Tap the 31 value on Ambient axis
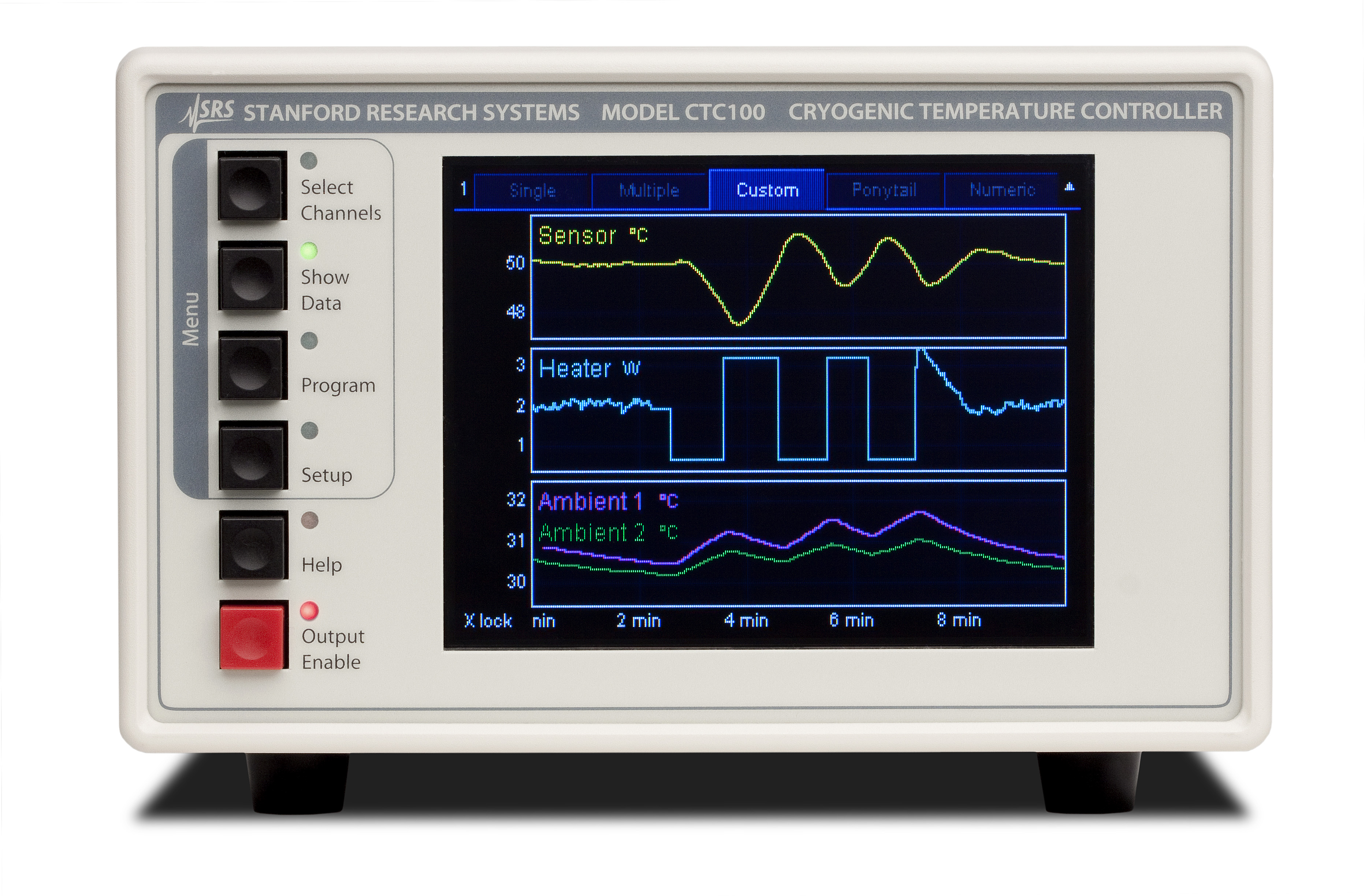The image size is (1365, 896). (x=516, y=541)
